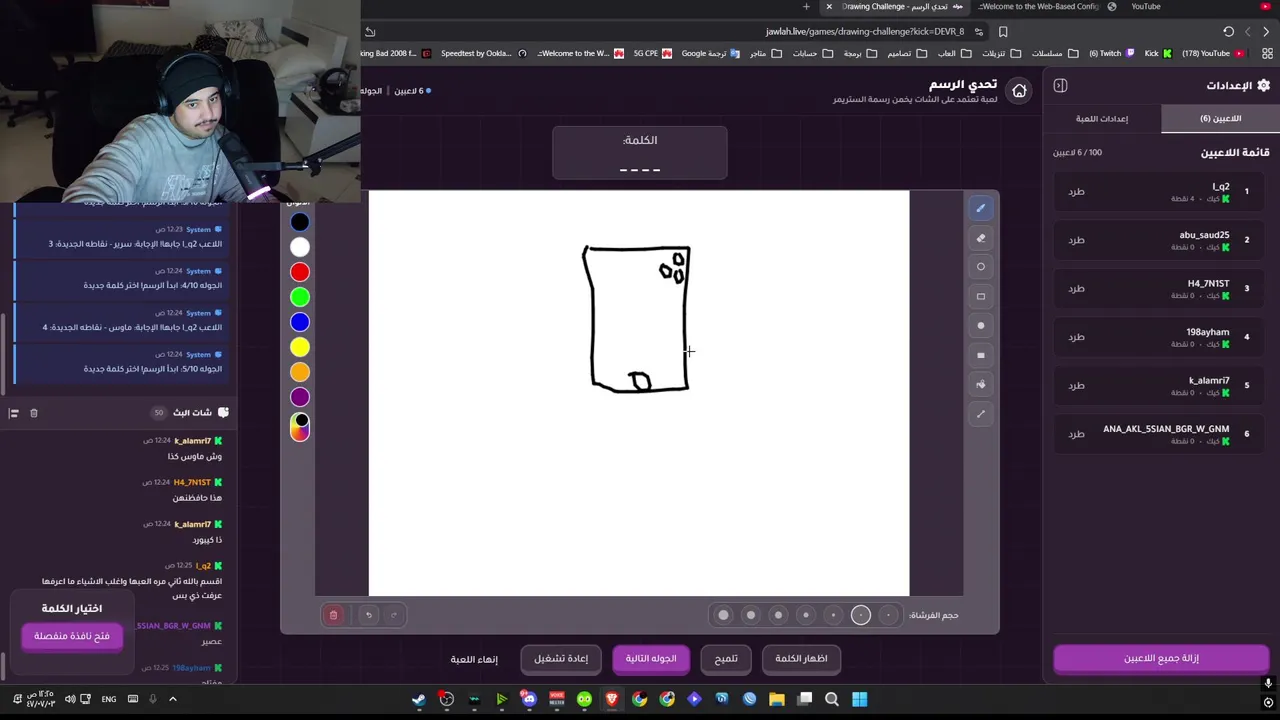
Task: Pick the red color swatch
Action: (300, 272)
